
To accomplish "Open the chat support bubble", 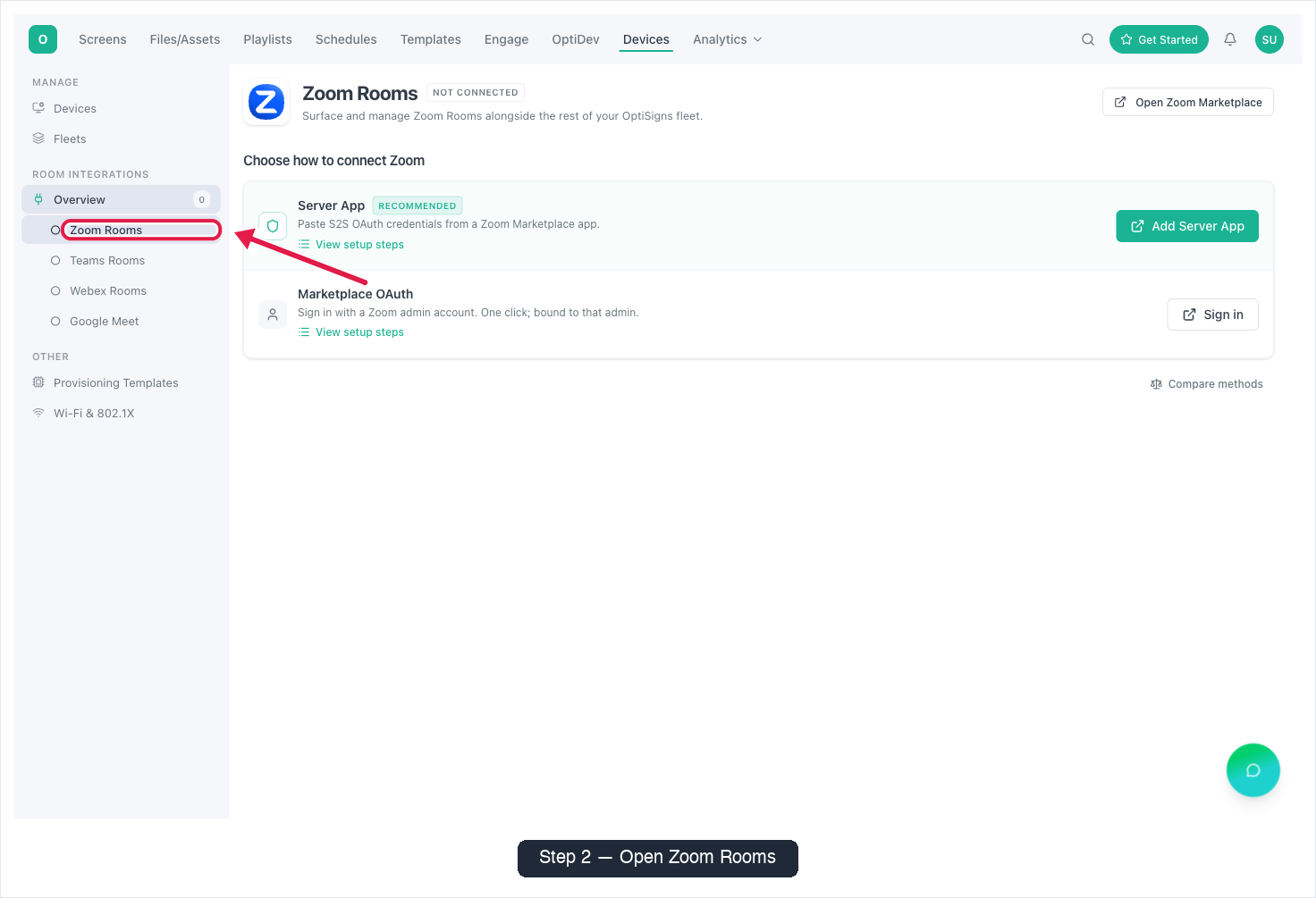I will pos(1253,770).
